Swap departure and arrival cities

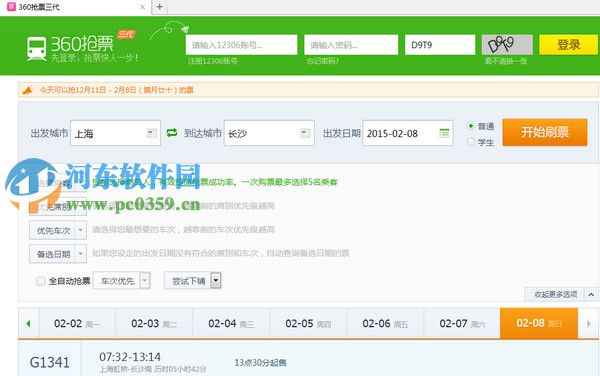pyautogui.click(x=172, y=133)
